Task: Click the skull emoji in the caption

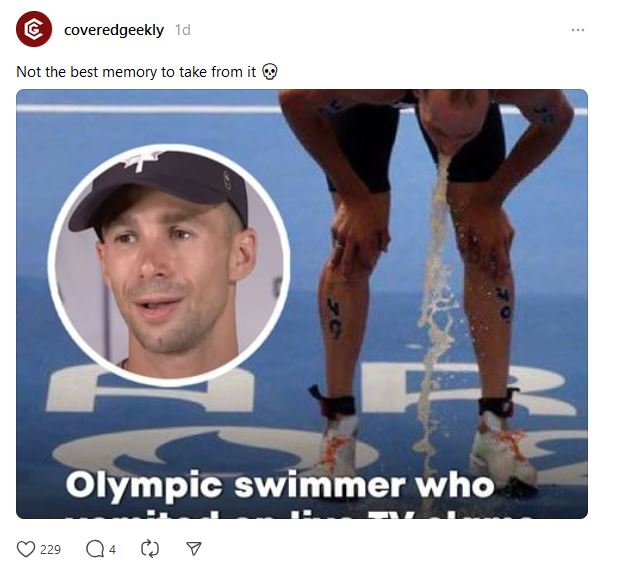Action: coord(269,72)
